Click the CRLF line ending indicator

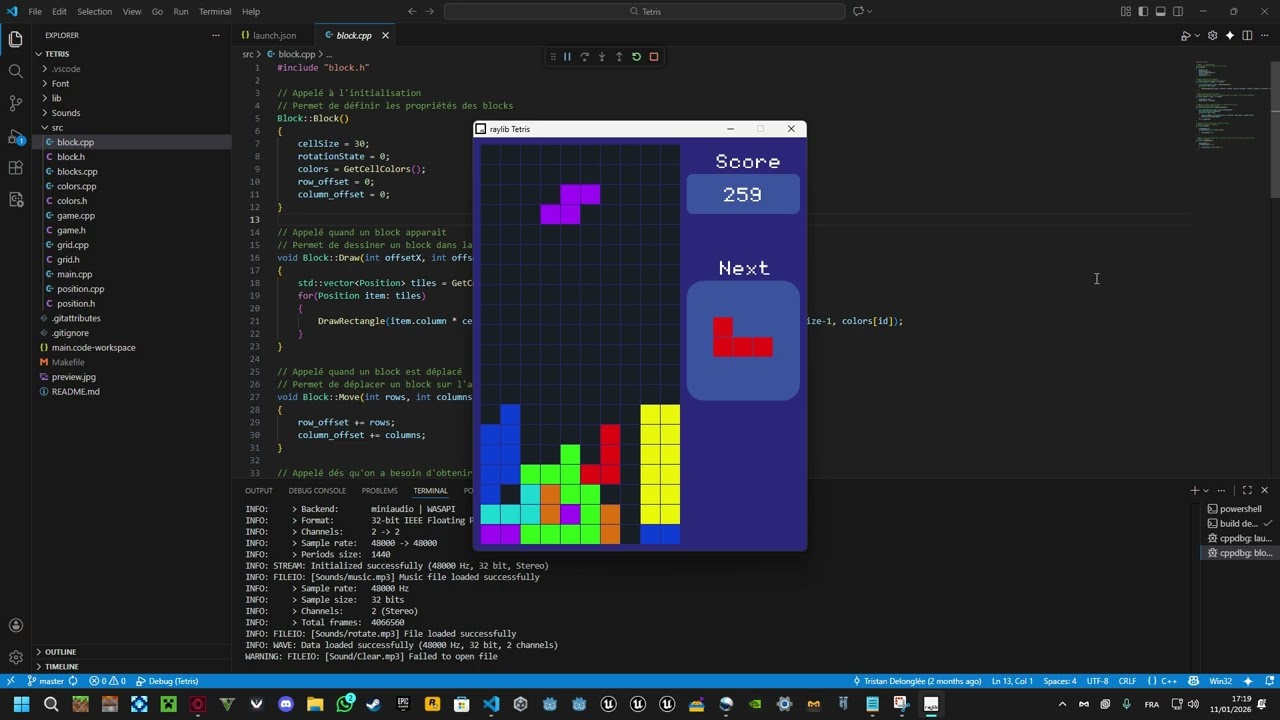point(1127,681)
